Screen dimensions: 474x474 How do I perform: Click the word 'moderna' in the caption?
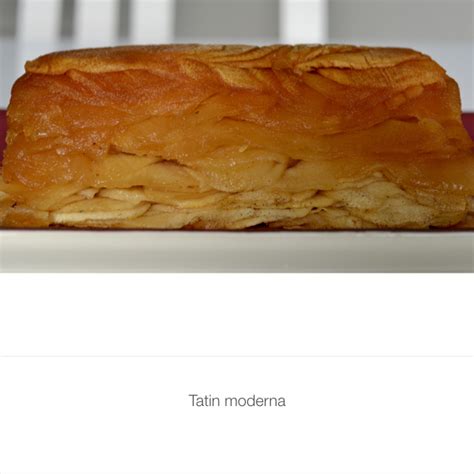click(x=255, y=401)
